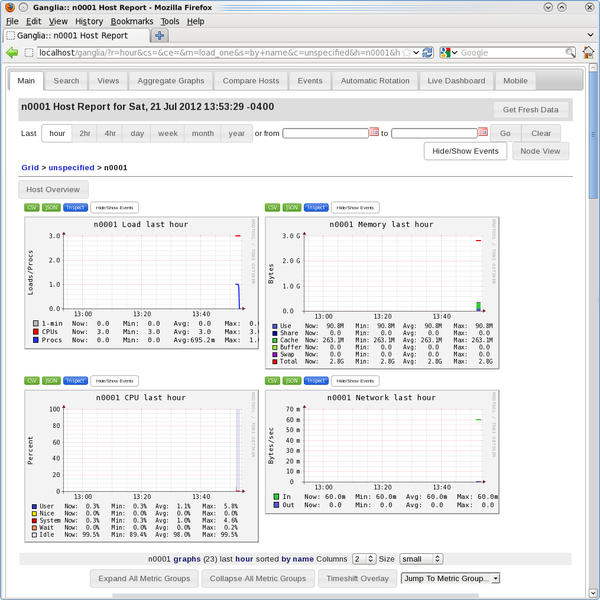
Task: Click Get Fresh Data button
Action: coord(530,110)
